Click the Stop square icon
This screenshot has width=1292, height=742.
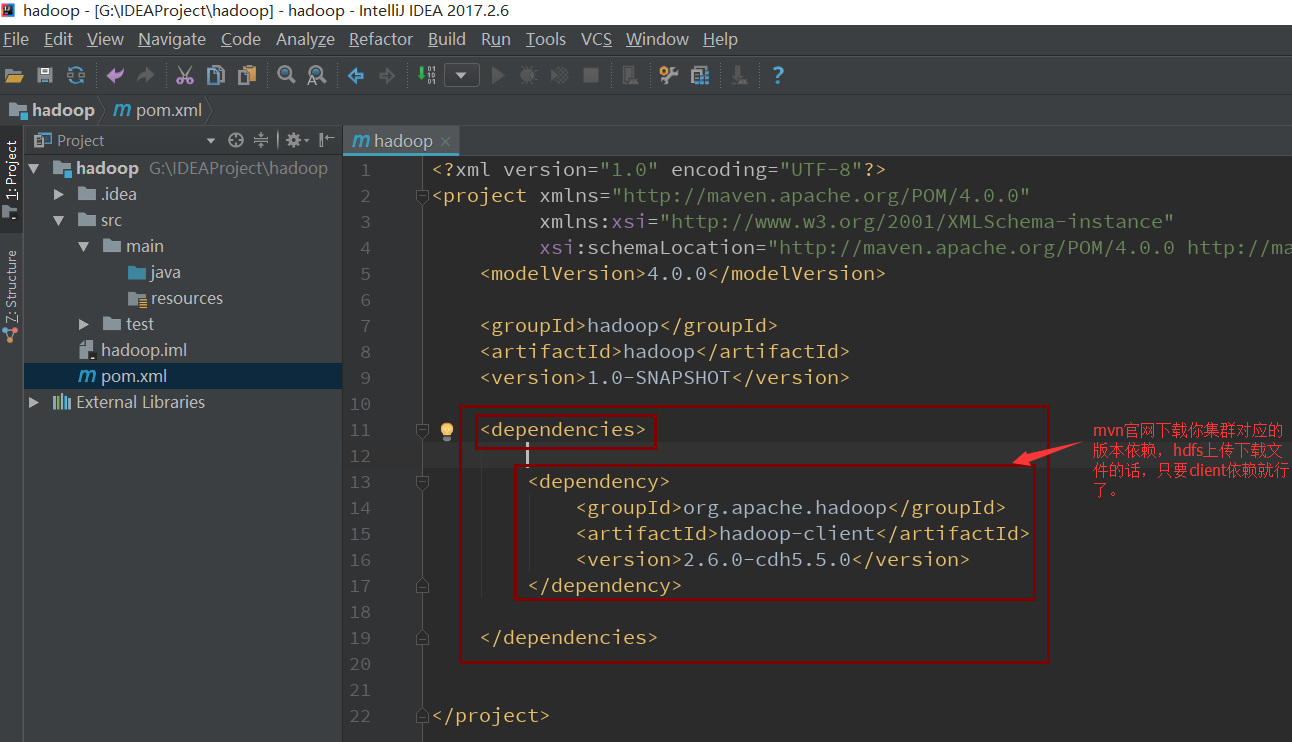(x=591, y=75)
